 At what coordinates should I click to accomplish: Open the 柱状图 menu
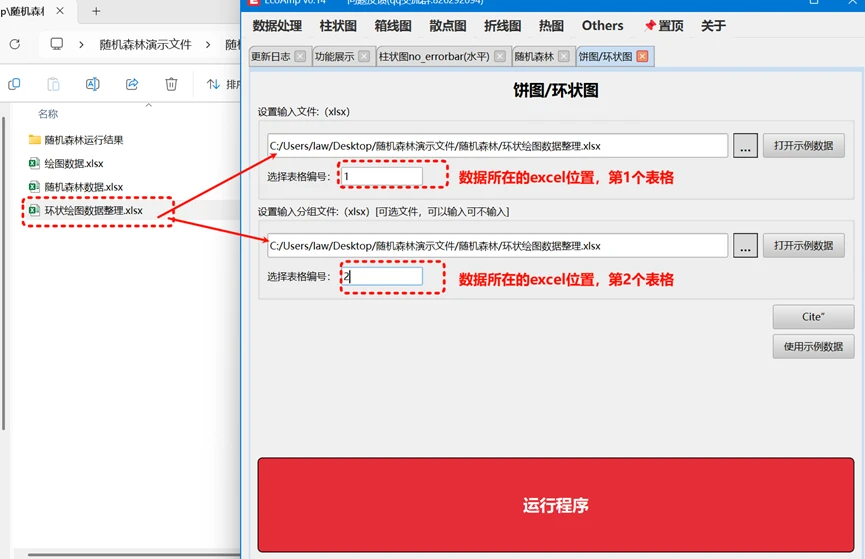[x=338, y=26]
